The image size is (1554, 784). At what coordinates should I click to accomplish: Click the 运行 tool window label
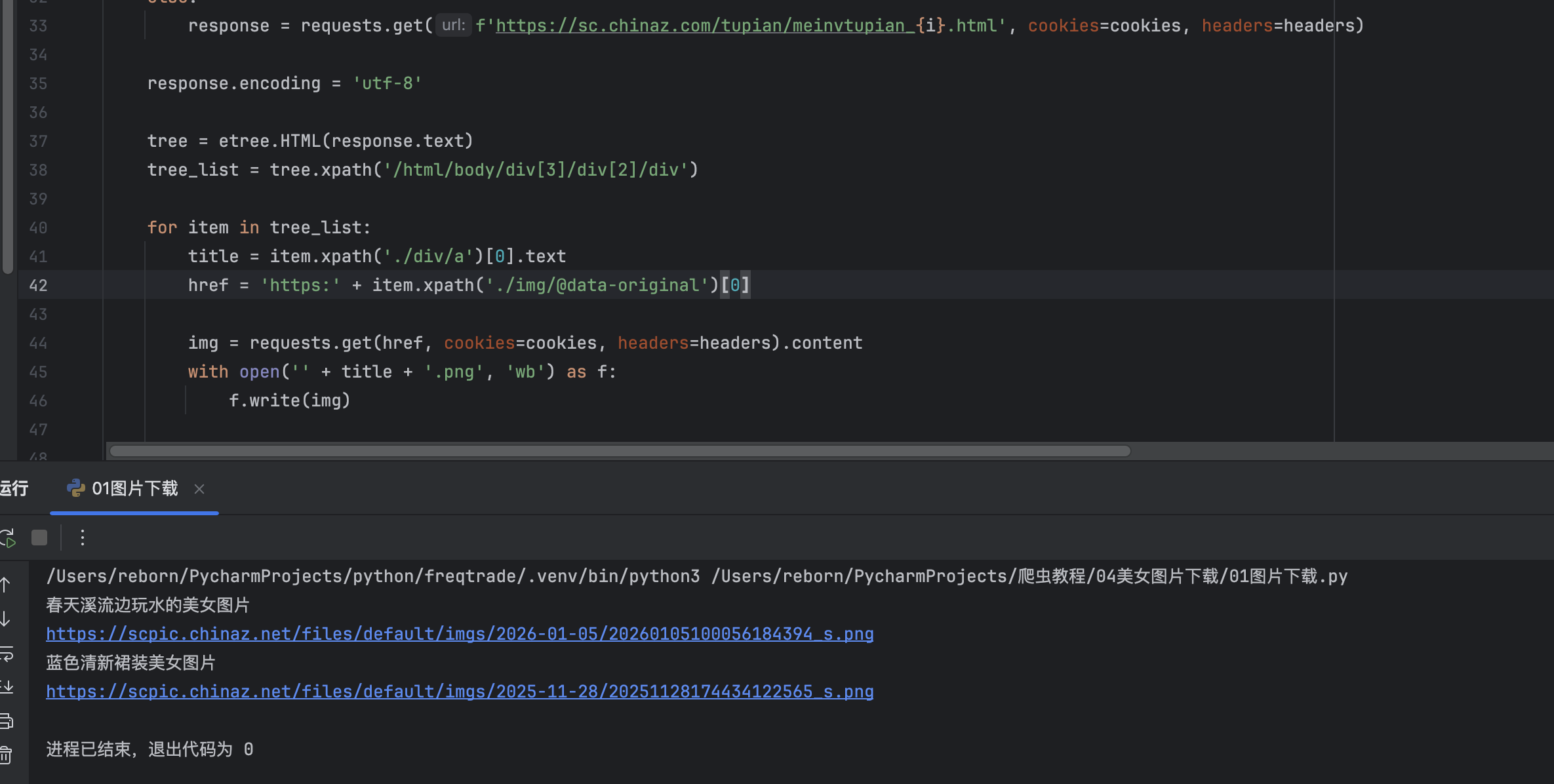(x=14, y=489)
